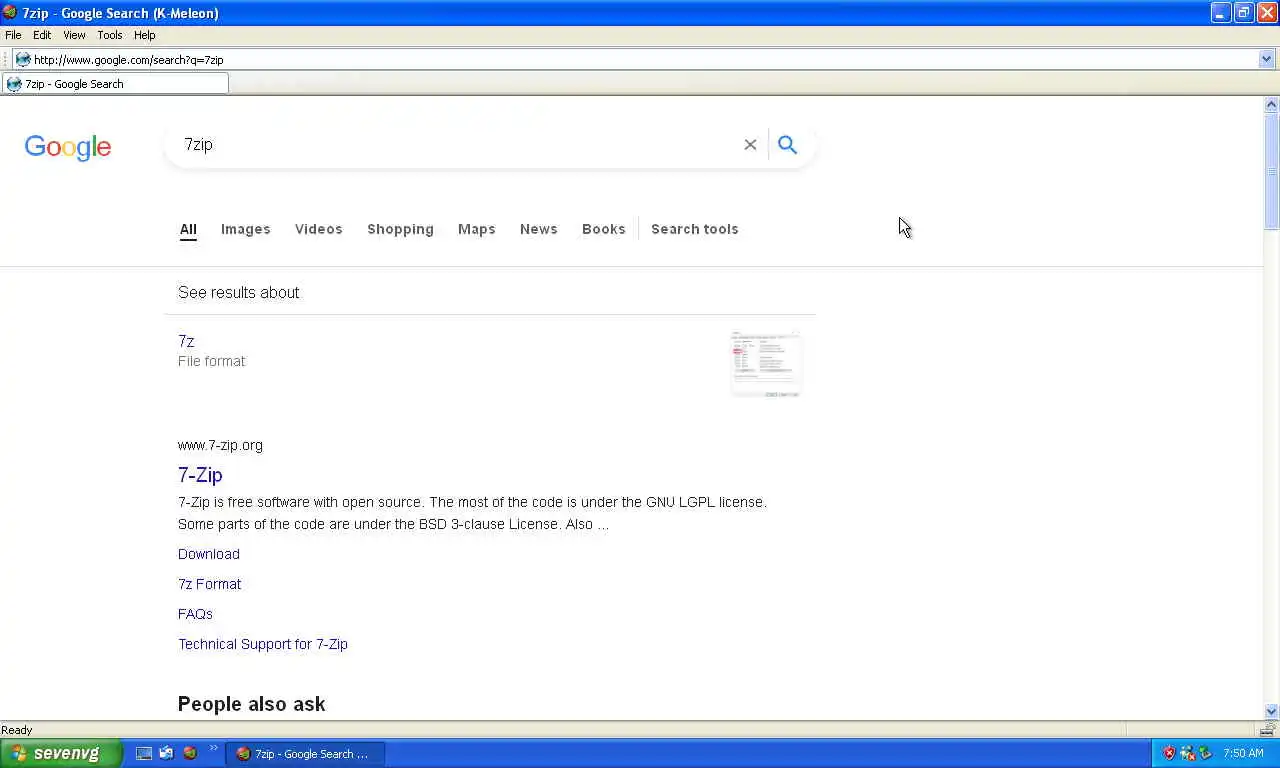Viewport: 1280px width, 768px height.
Task: Open the Tools menu
Action: coord(110,35)
